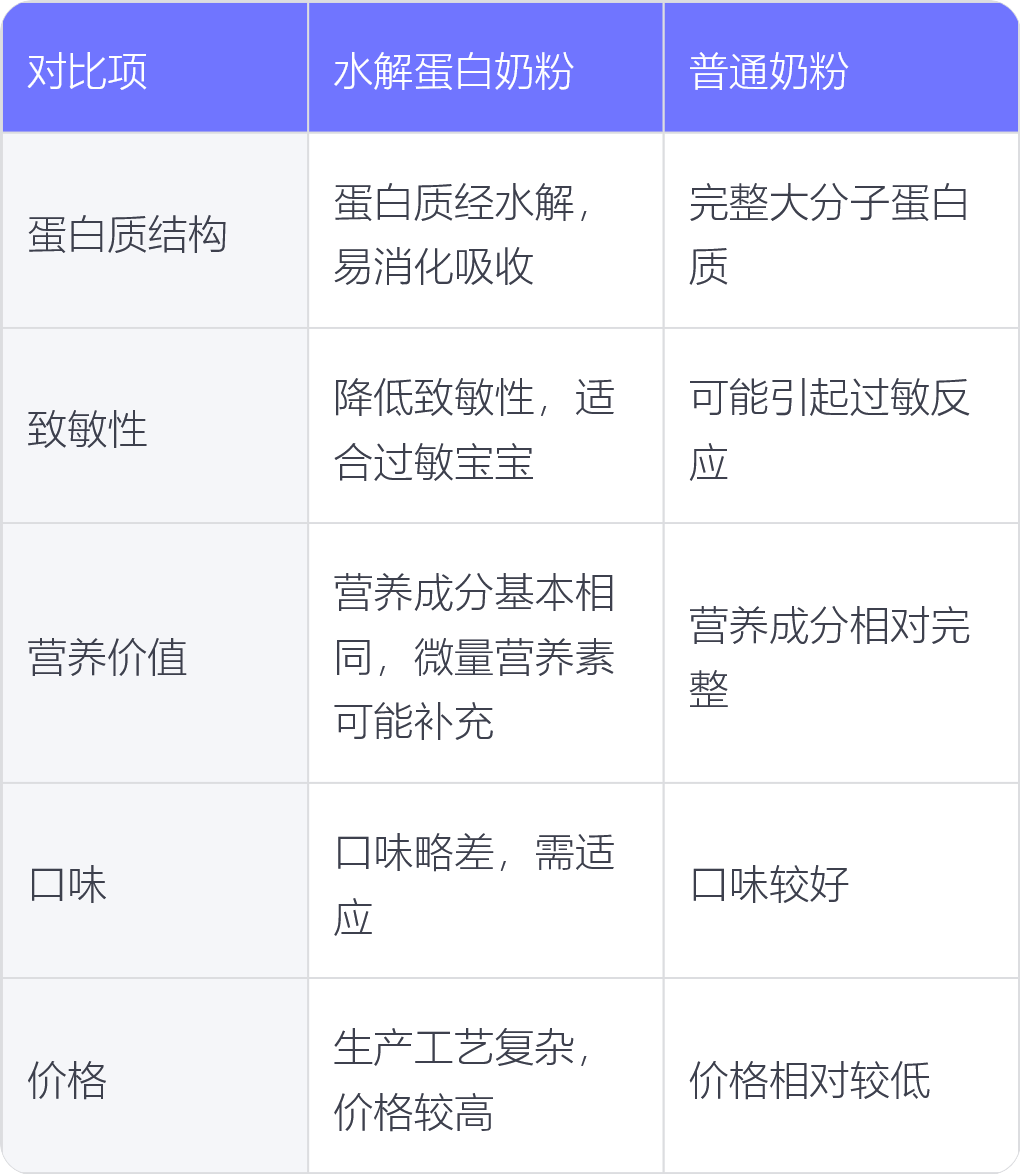
Task: Select the 蛋白质结构 row label
Action: coord(128,235)
